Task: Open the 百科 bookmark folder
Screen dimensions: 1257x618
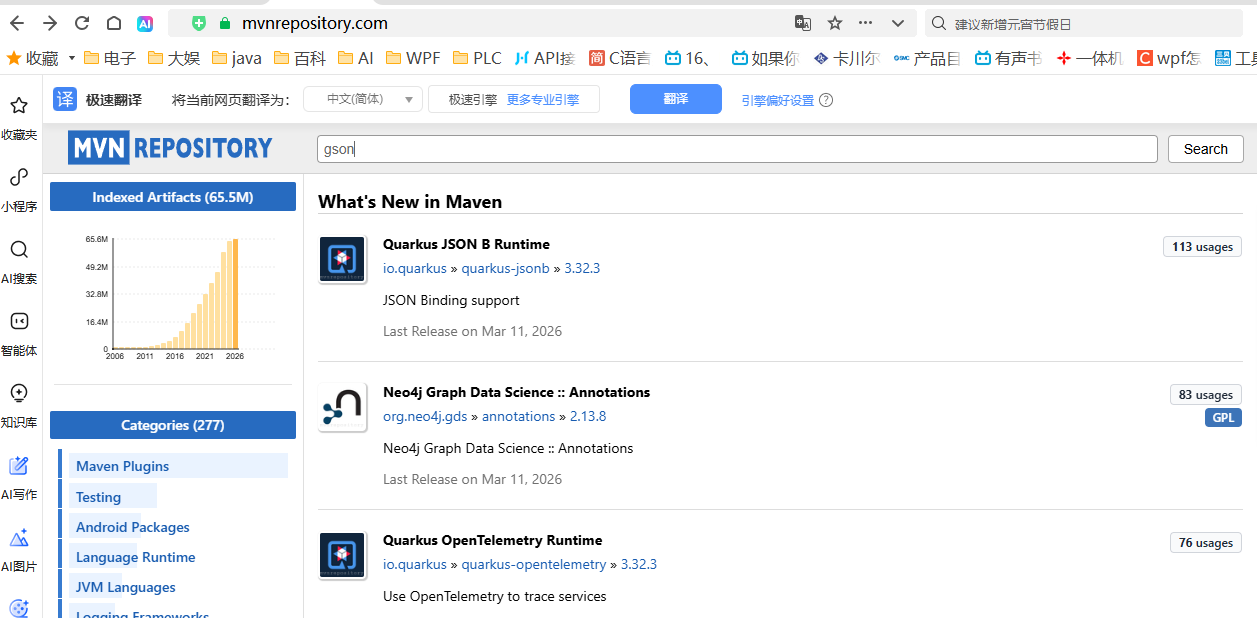Action: [300, 58]
